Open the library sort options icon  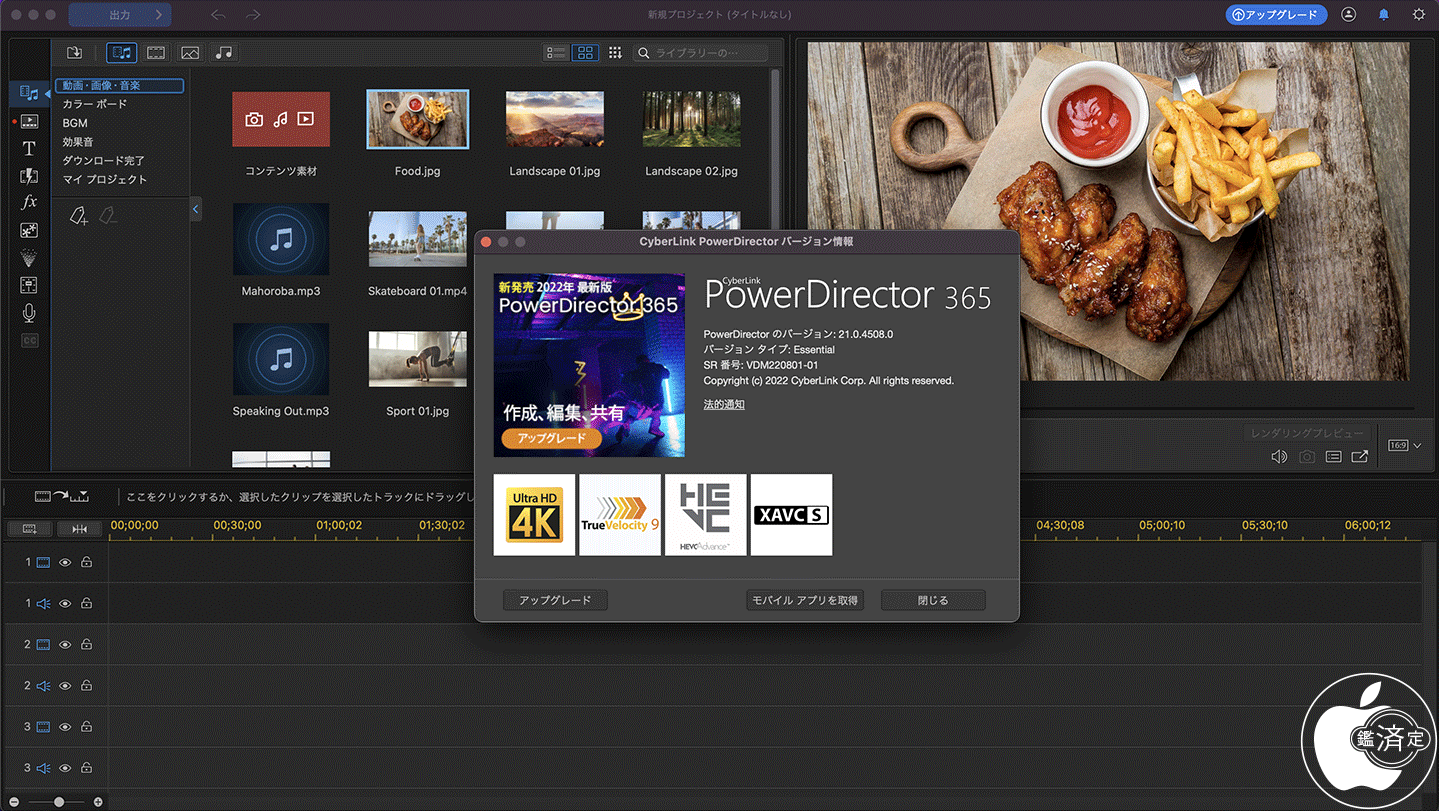tap(615, 53)
